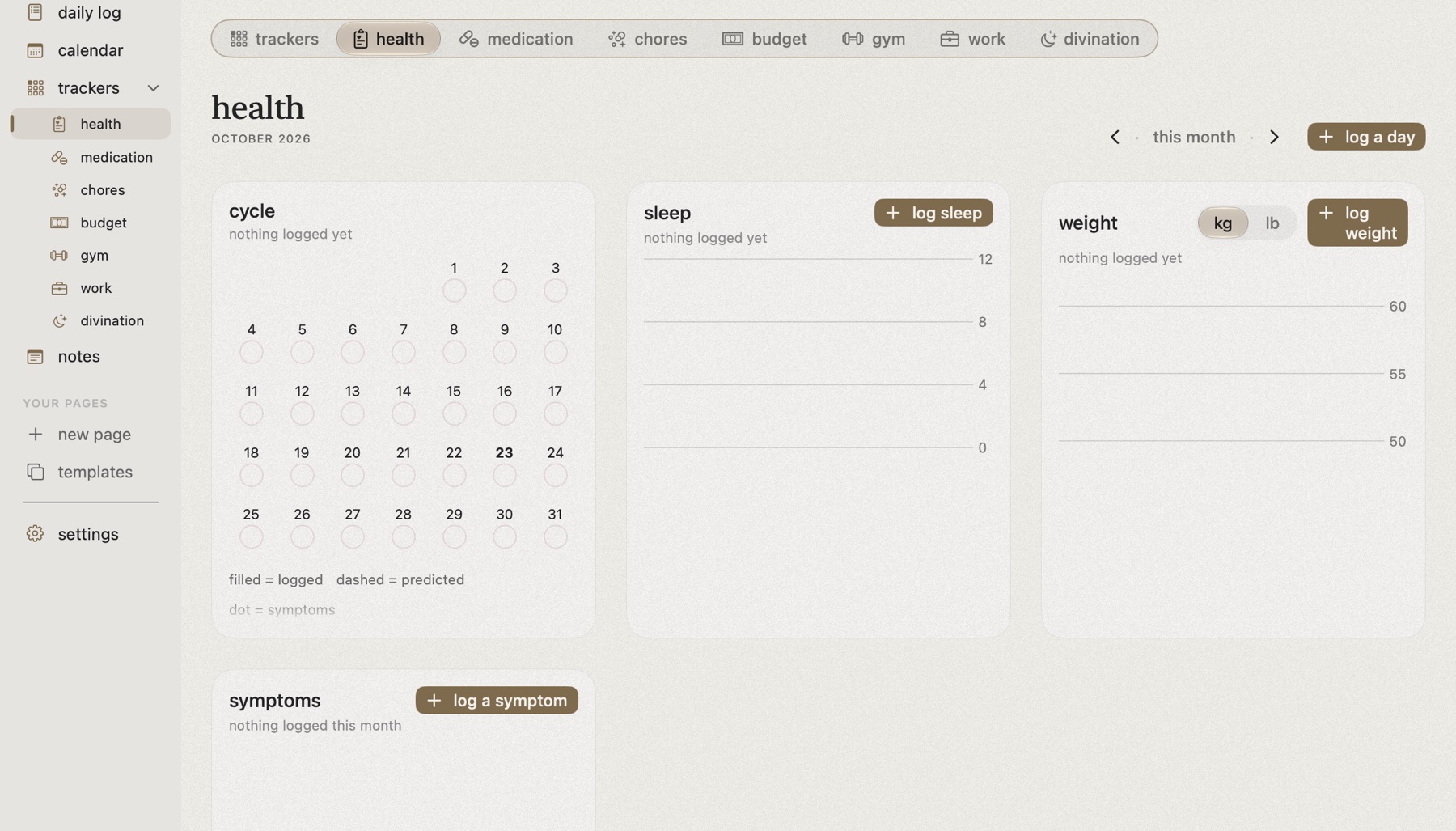Toggle cycle day 15 circle
The image size is (1456, 831).
tap(454, 414)
